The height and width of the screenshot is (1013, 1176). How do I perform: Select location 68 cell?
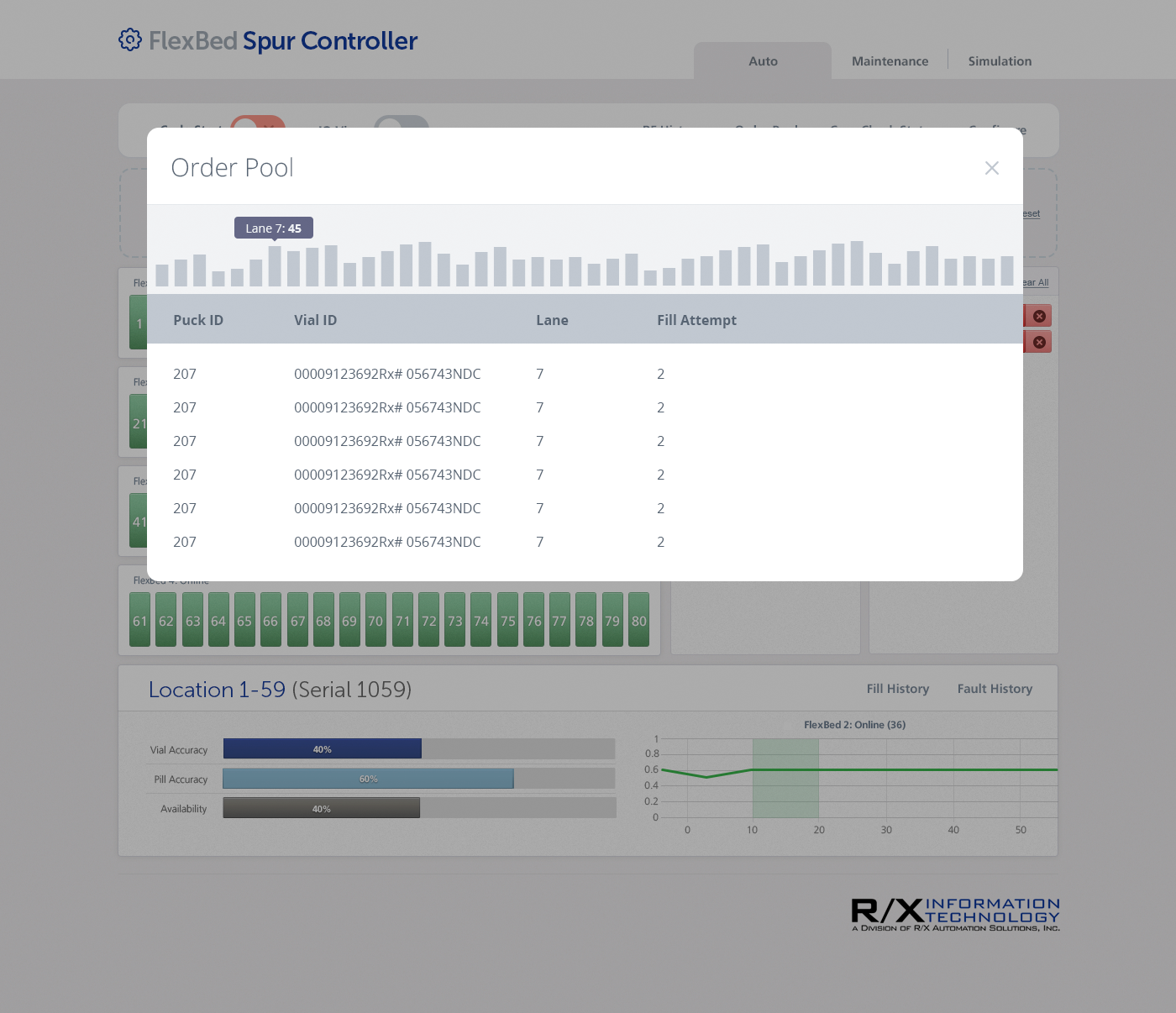323,620
